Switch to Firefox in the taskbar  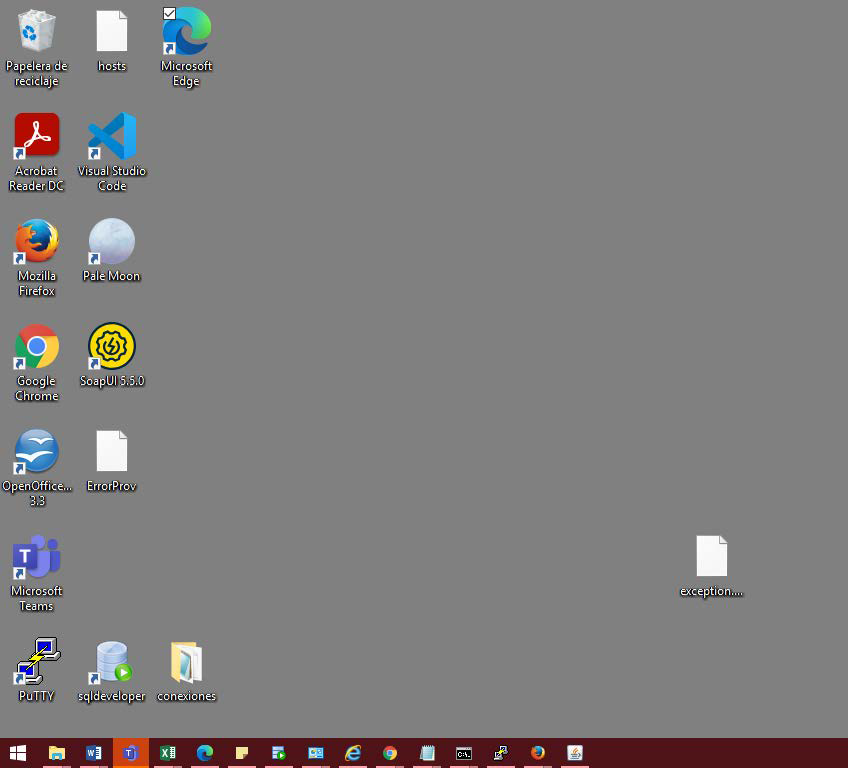tap(538, 753)
